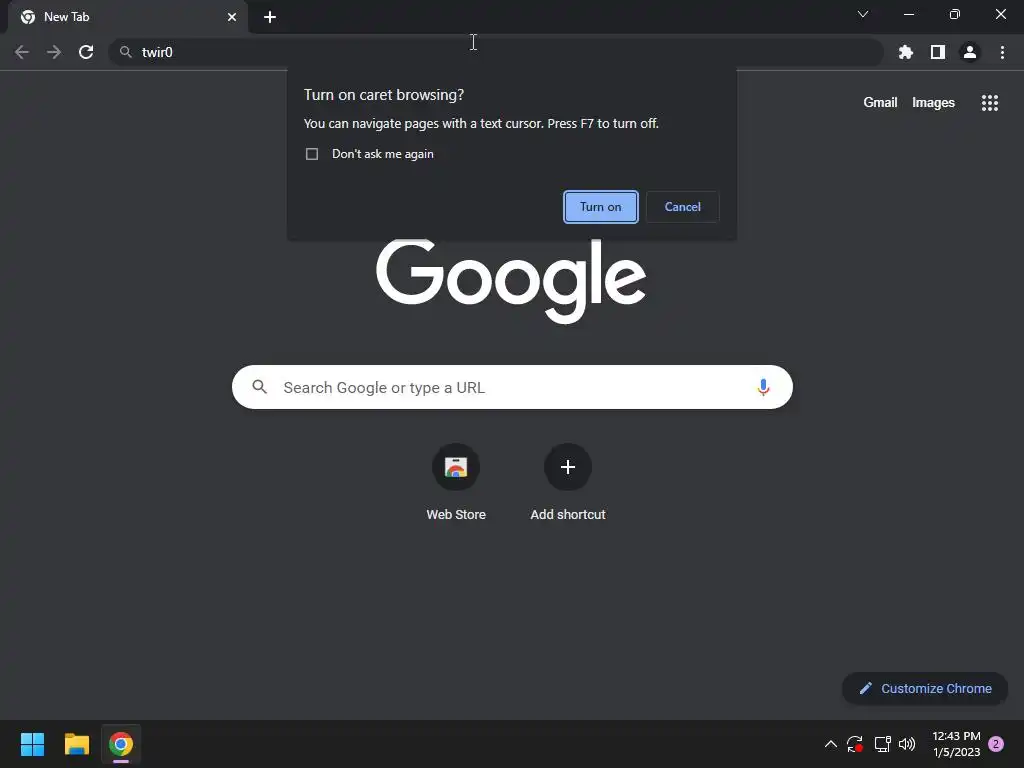Click the forward navigation arrow
Screen dimensions: 1024x768
(54, 52)
